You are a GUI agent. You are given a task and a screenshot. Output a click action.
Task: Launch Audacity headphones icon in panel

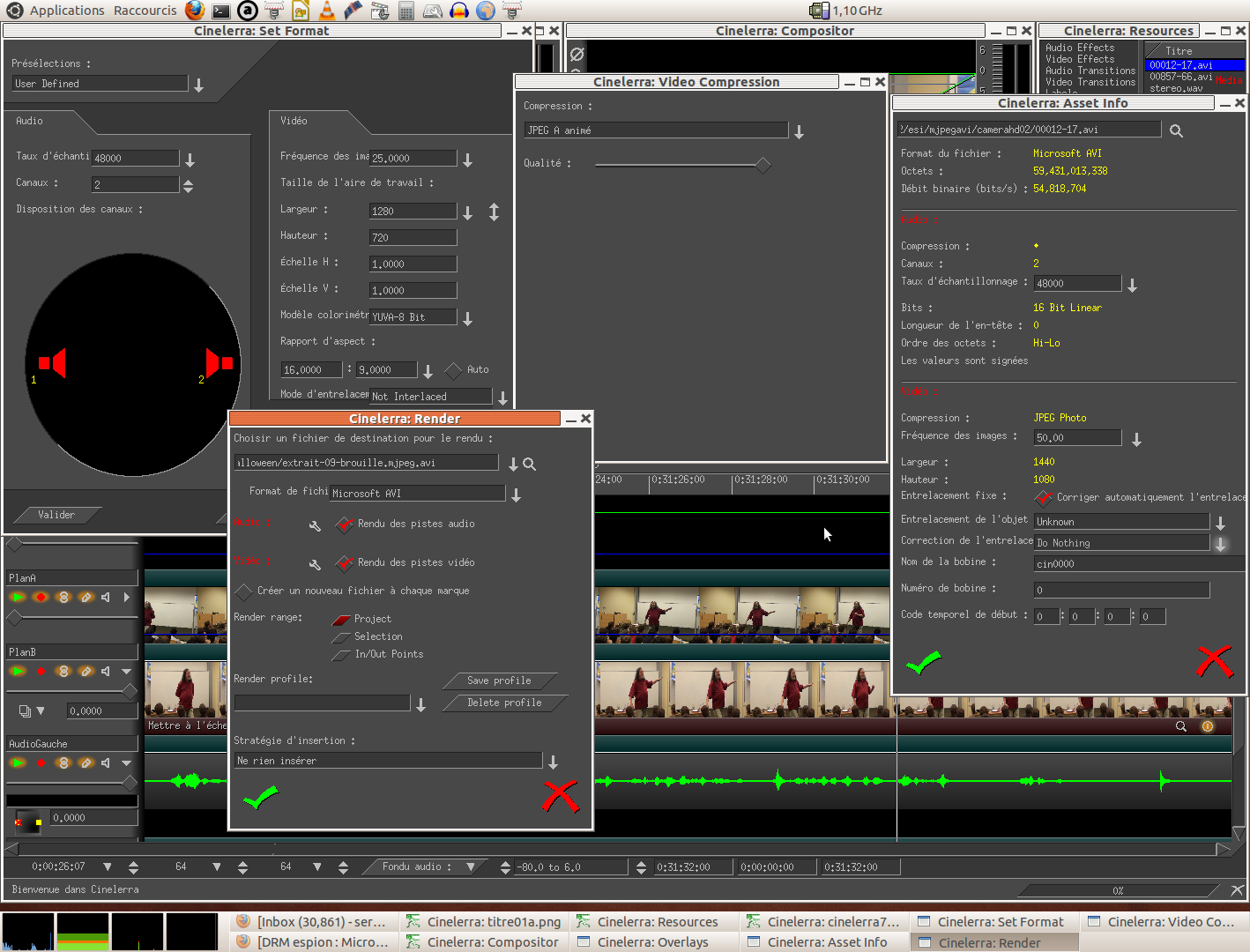point(458,11)
